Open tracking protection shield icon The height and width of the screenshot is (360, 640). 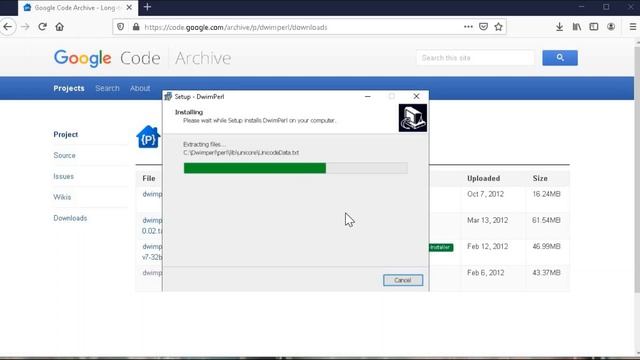coord(120,27)
